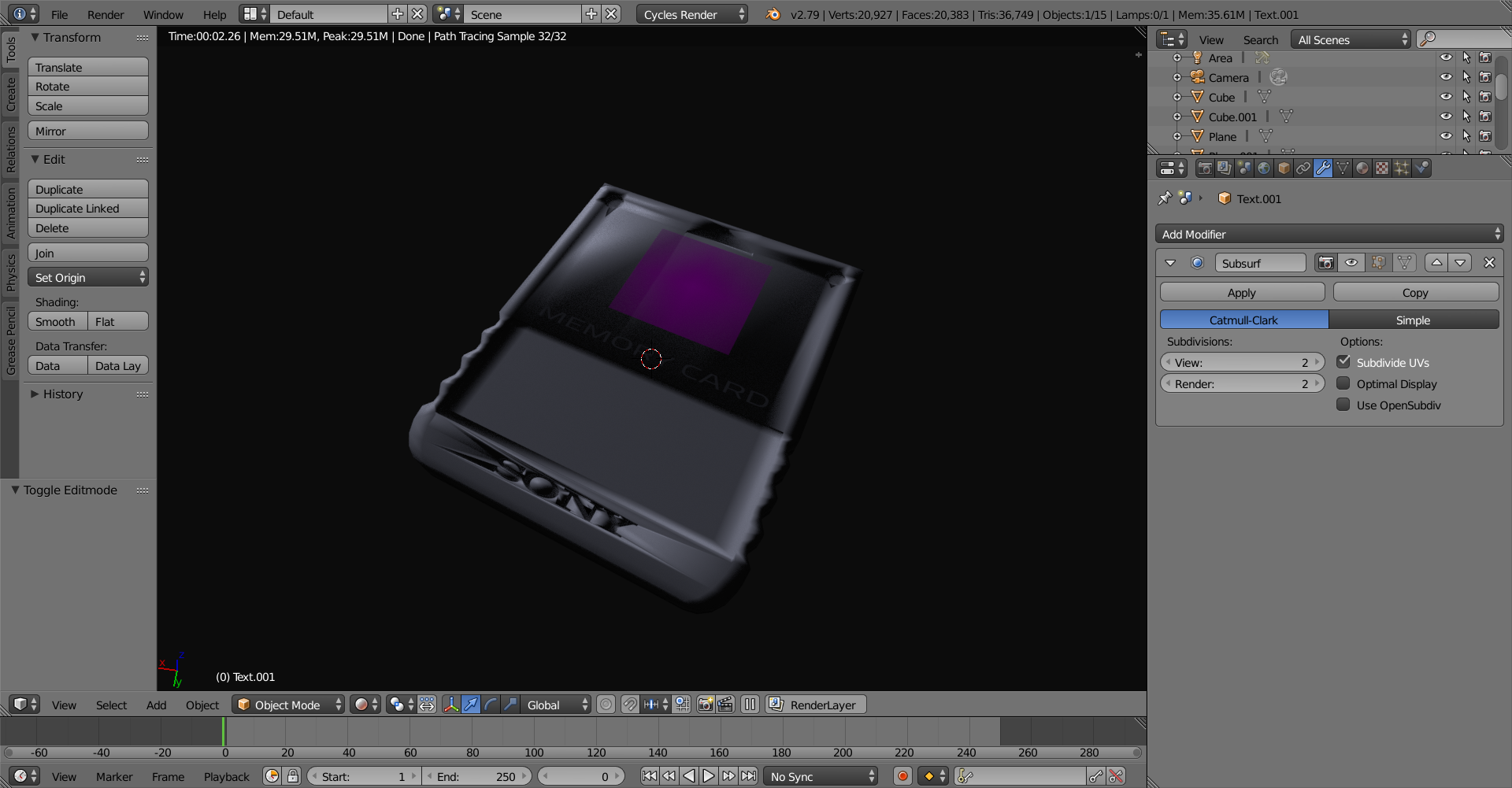This screenshot has width=1512, height=788.
Task: Play the animation forward
Action: (709, 776)
